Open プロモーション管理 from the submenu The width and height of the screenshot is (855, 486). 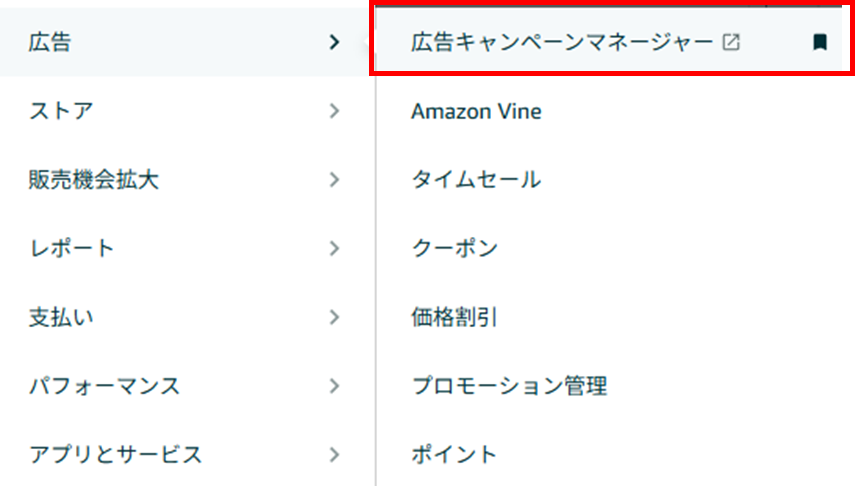pos(509,385)
